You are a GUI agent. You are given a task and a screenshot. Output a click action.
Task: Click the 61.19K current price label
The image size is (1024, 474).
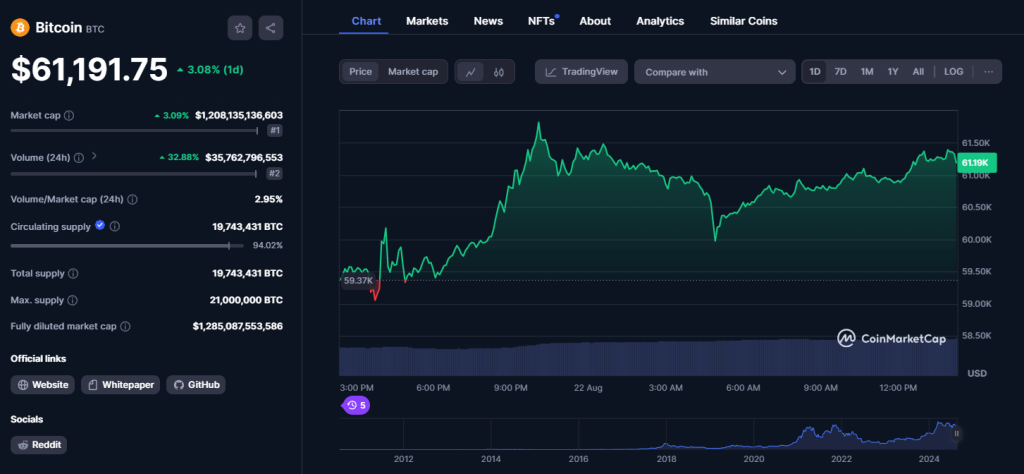[x=977, y=163]
